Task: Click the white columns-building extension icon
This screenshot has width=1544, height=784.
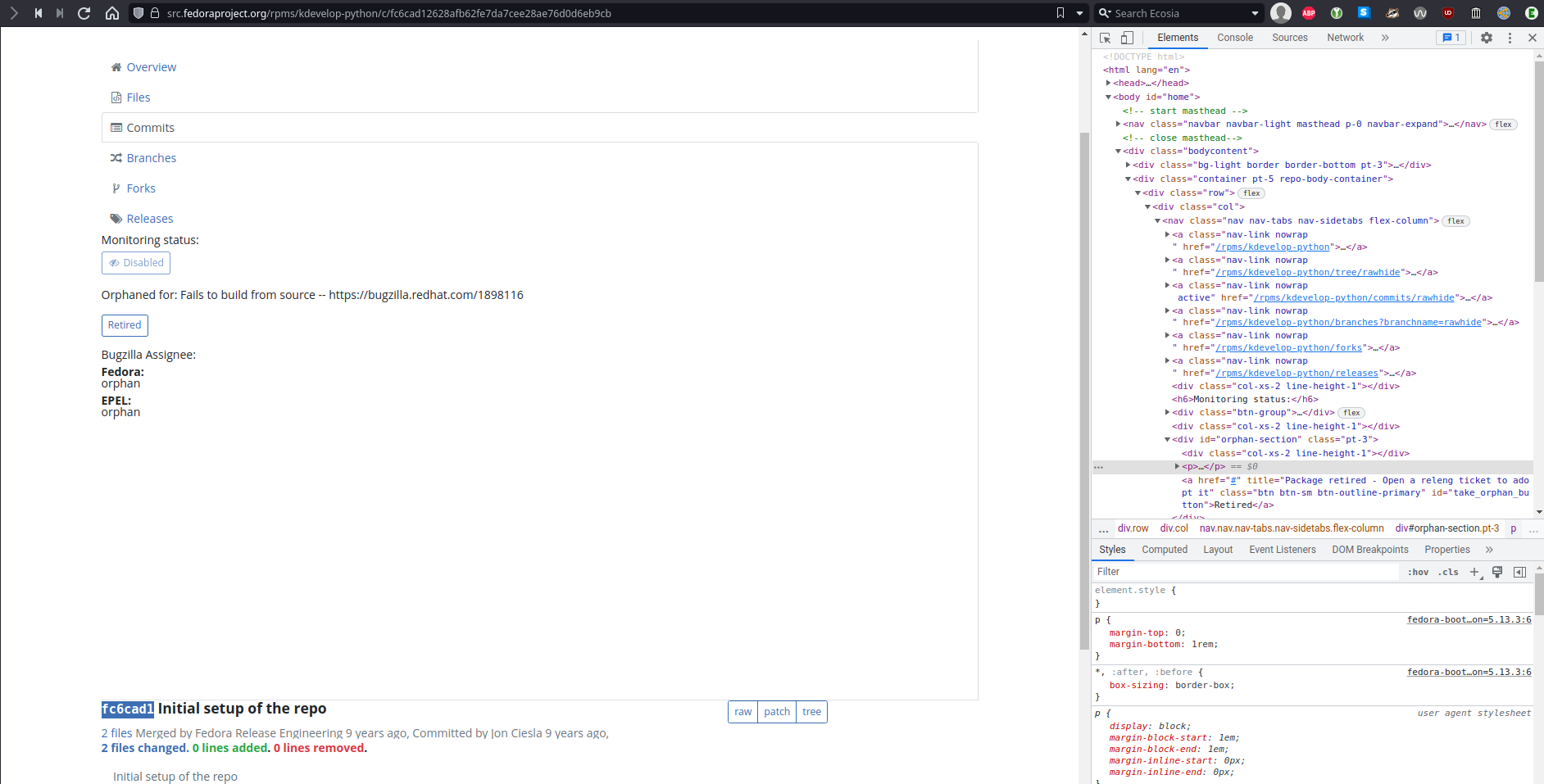Action: [1476, 13]
